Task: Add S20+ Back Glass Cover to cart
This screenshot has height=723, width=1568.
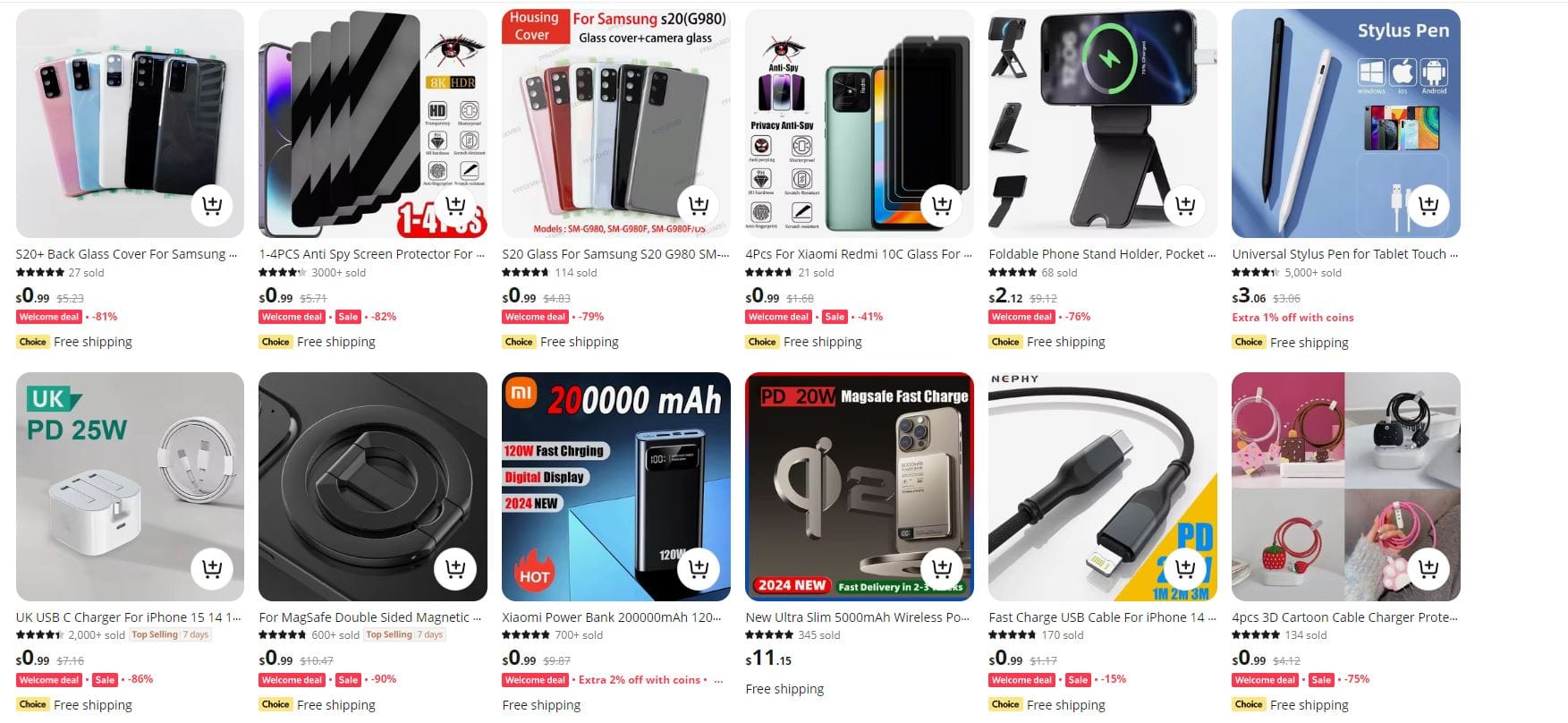Action: [212, 205]
